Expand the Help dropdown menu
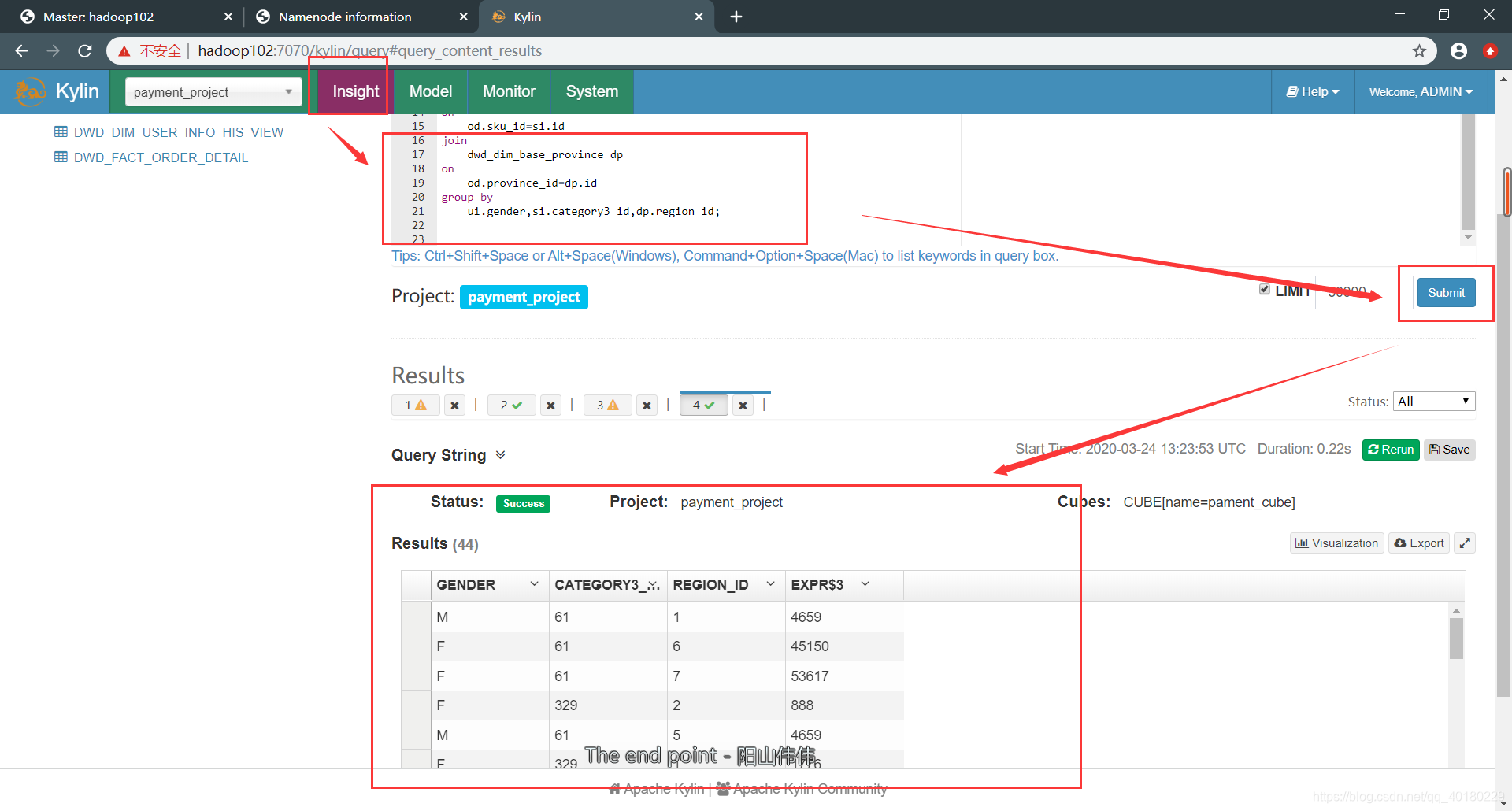This screenshot has height=811, width=1512. [1313, 92]
